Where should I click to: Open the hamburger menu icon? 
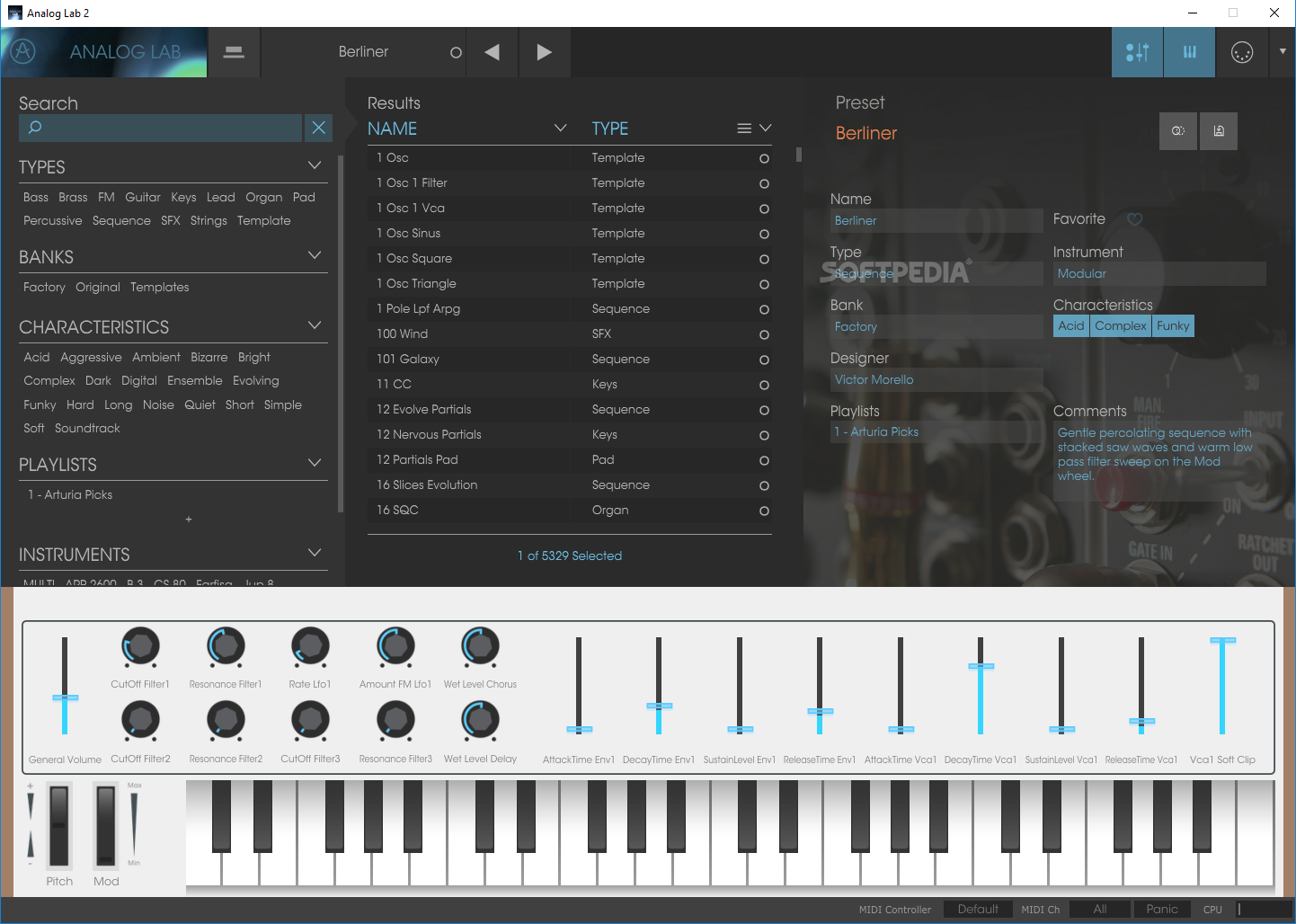234,52
